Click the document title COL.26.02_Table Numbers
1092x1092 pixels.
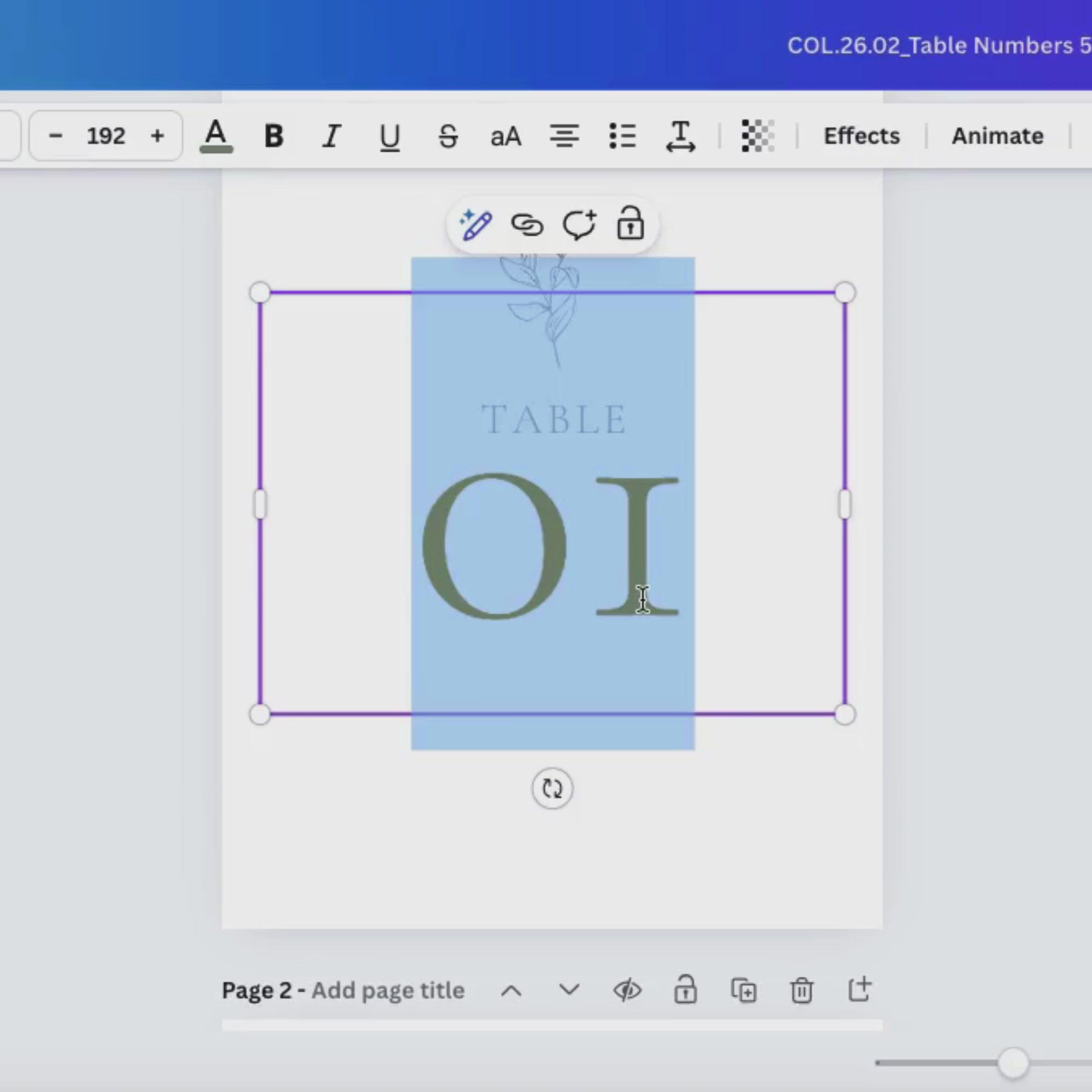(x=939, y=45)
